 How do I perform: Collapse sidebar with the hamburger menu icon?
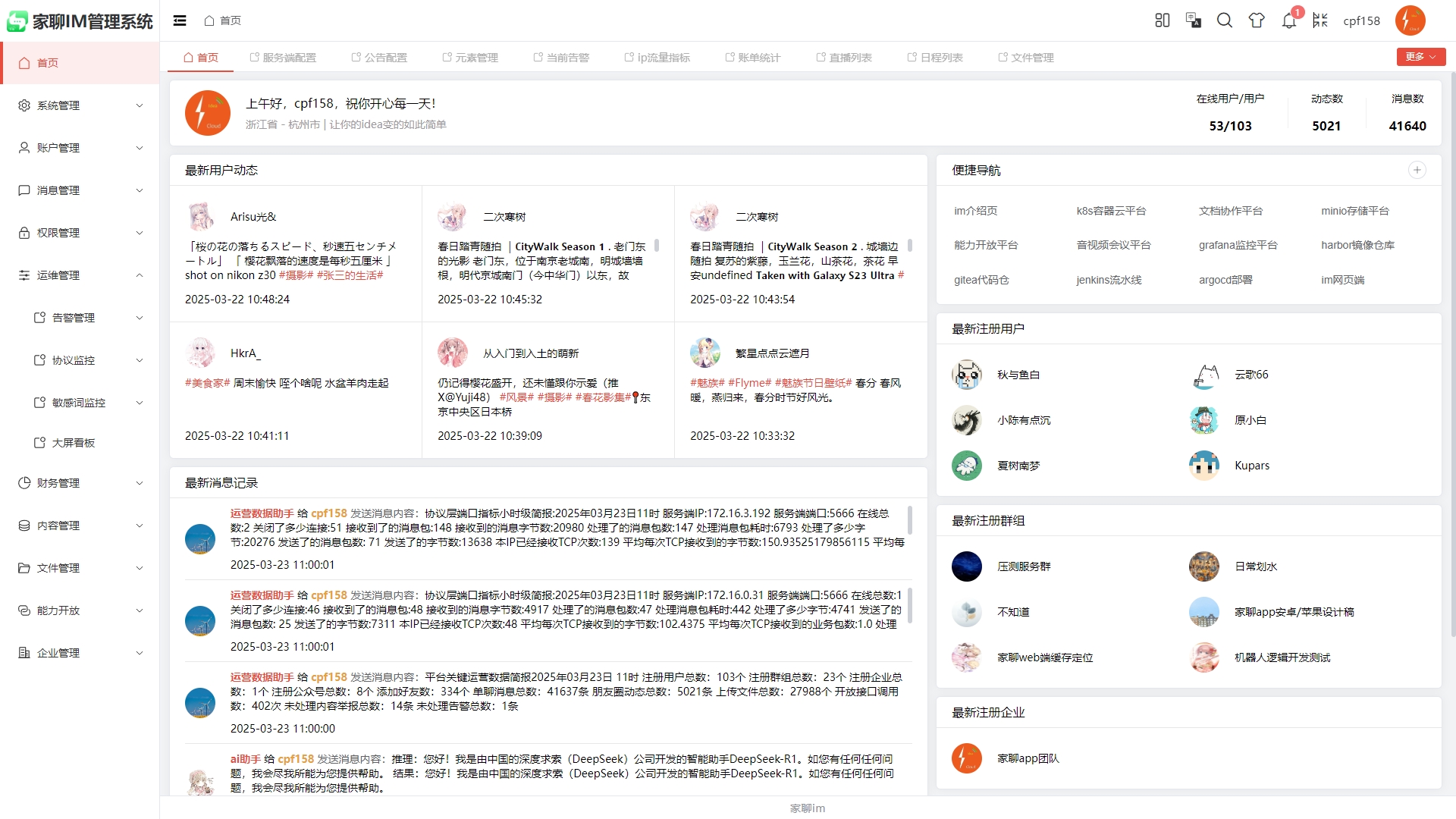[180, 20]
